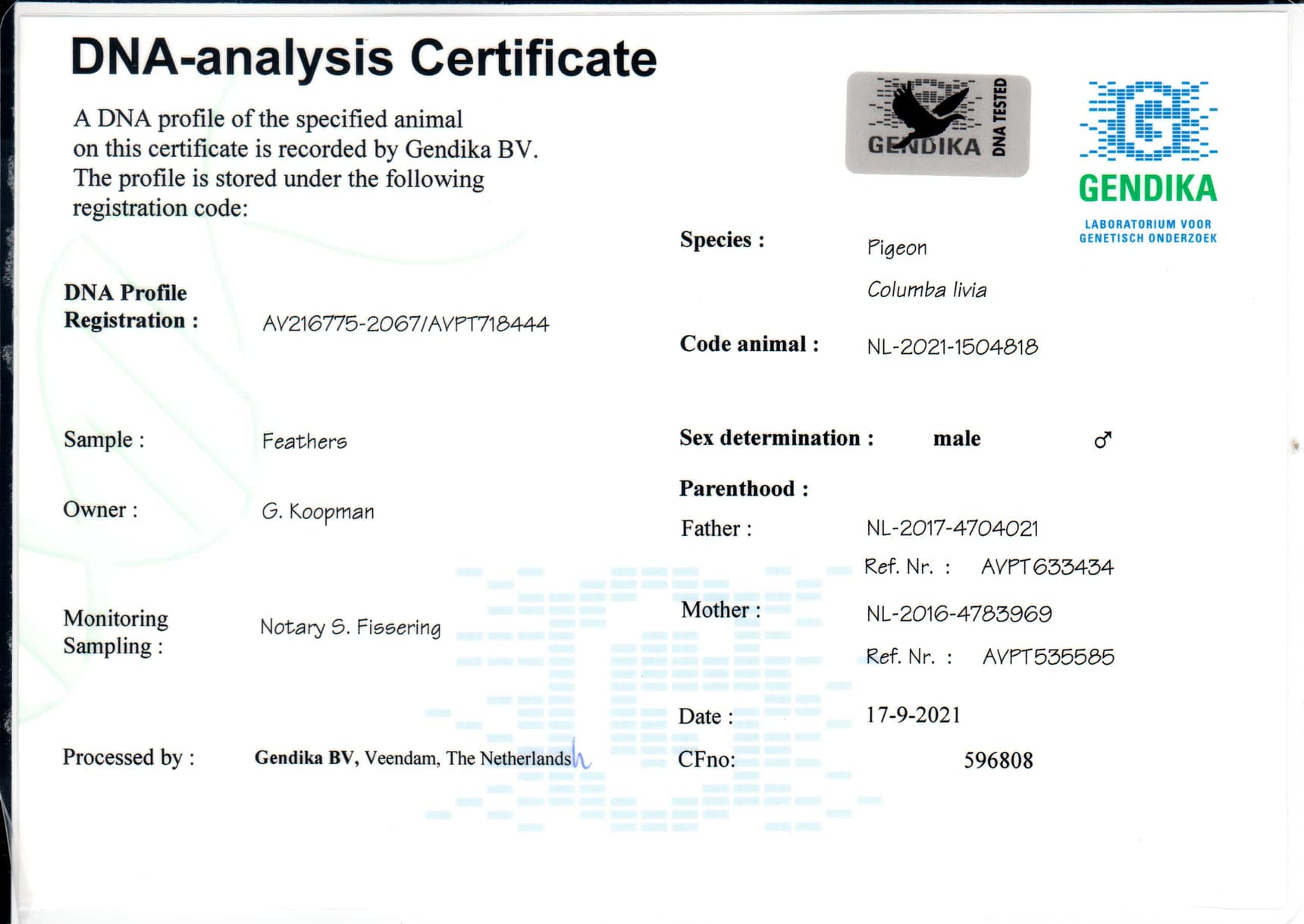Click the Notary S. Fissering text
The image size is (1304, 924).
coord(350,628)
